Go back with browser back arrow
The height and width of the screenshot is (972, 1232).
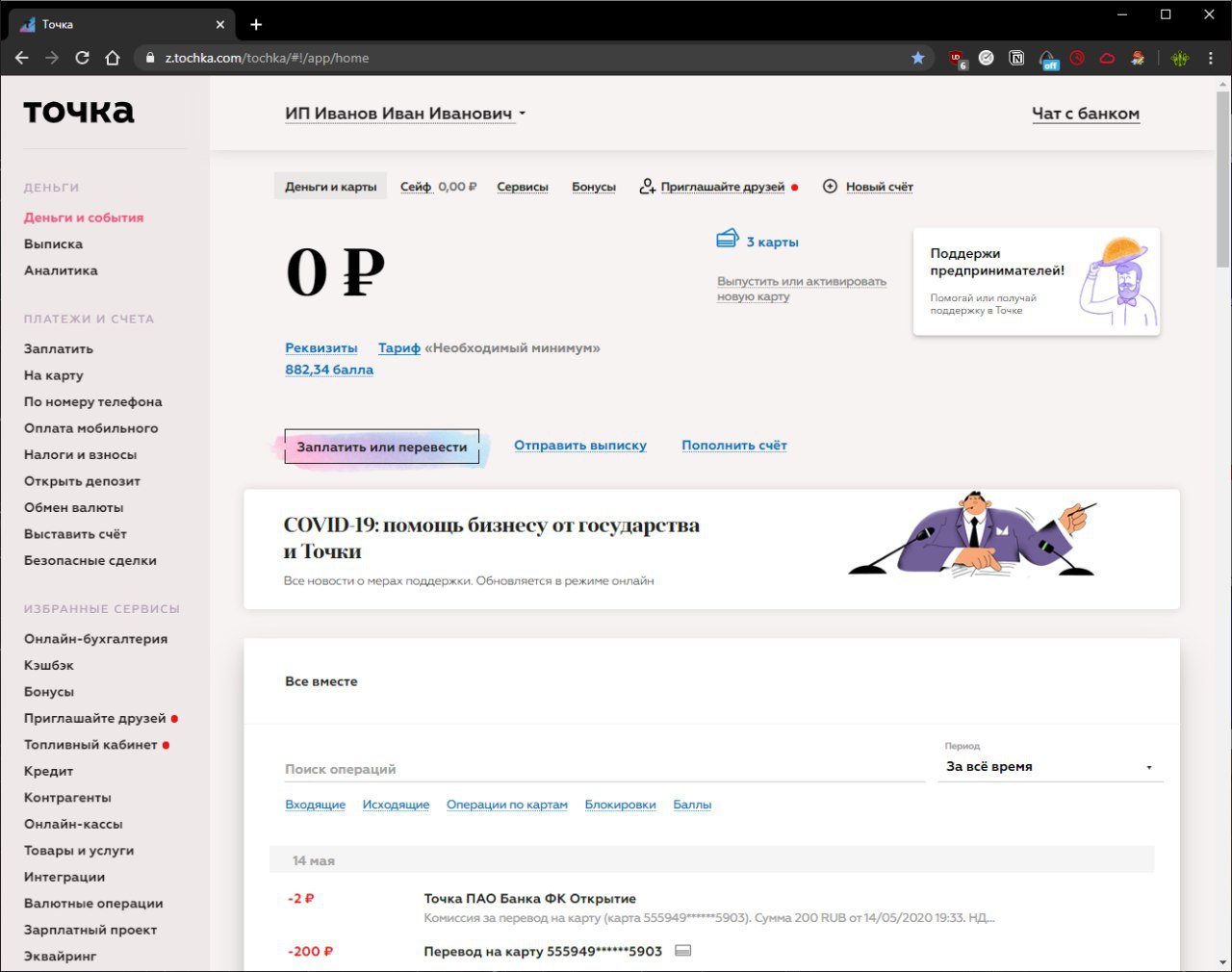click(x=22, y=58)
